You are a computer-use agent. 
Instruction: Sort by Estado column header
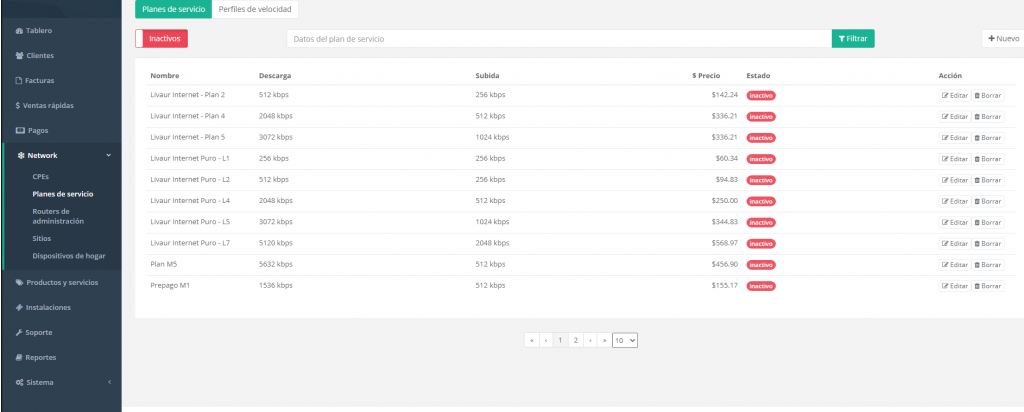click(x=758, y=76)
